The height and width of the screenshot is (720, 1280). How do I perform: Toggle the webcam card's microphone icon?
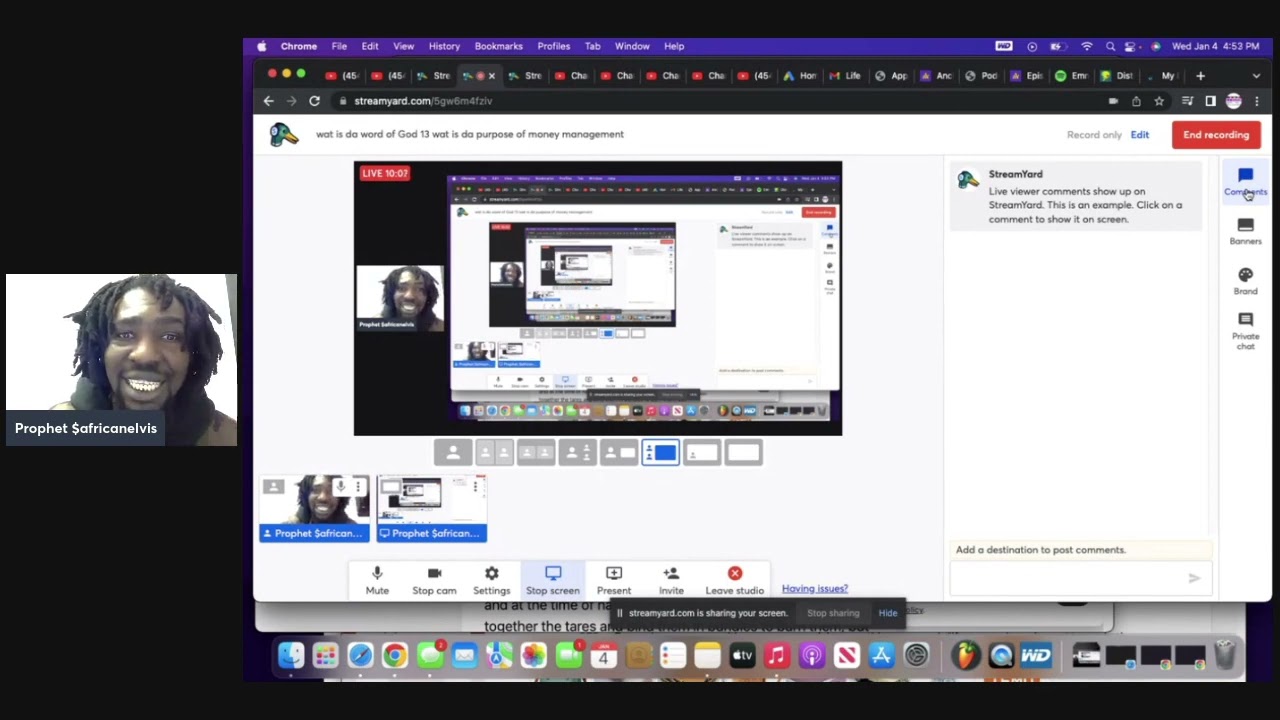(341, 487)
